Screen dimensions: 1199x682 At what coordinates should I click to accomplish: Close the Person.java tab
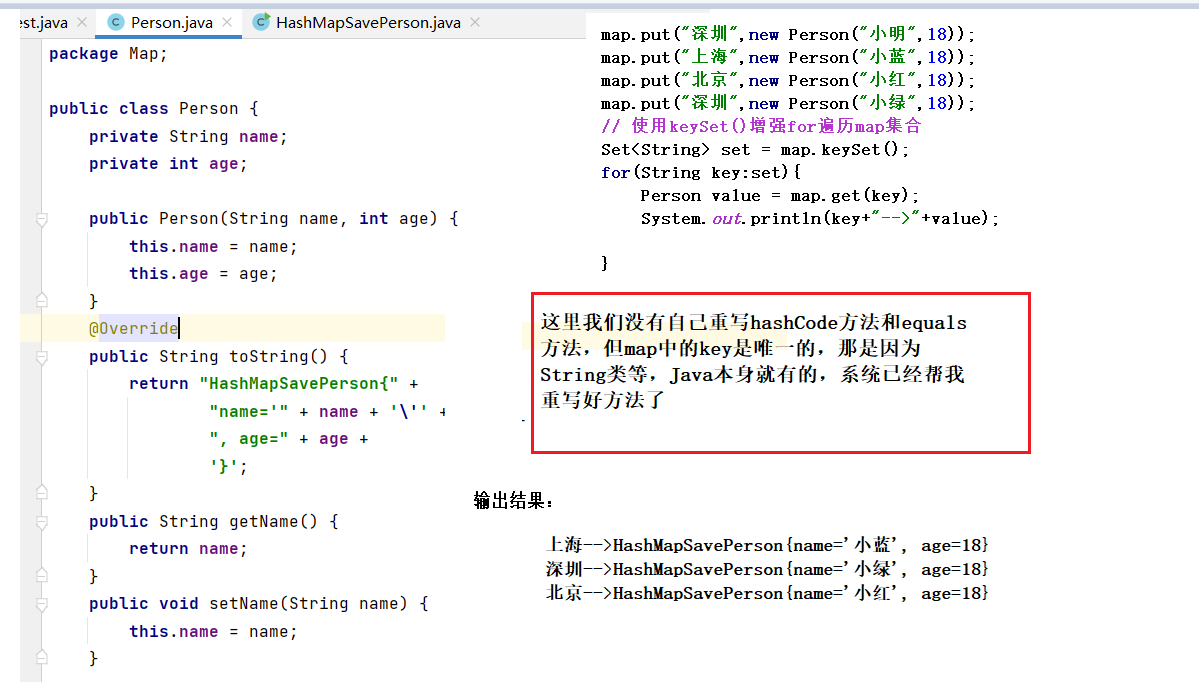coord(227,23)
